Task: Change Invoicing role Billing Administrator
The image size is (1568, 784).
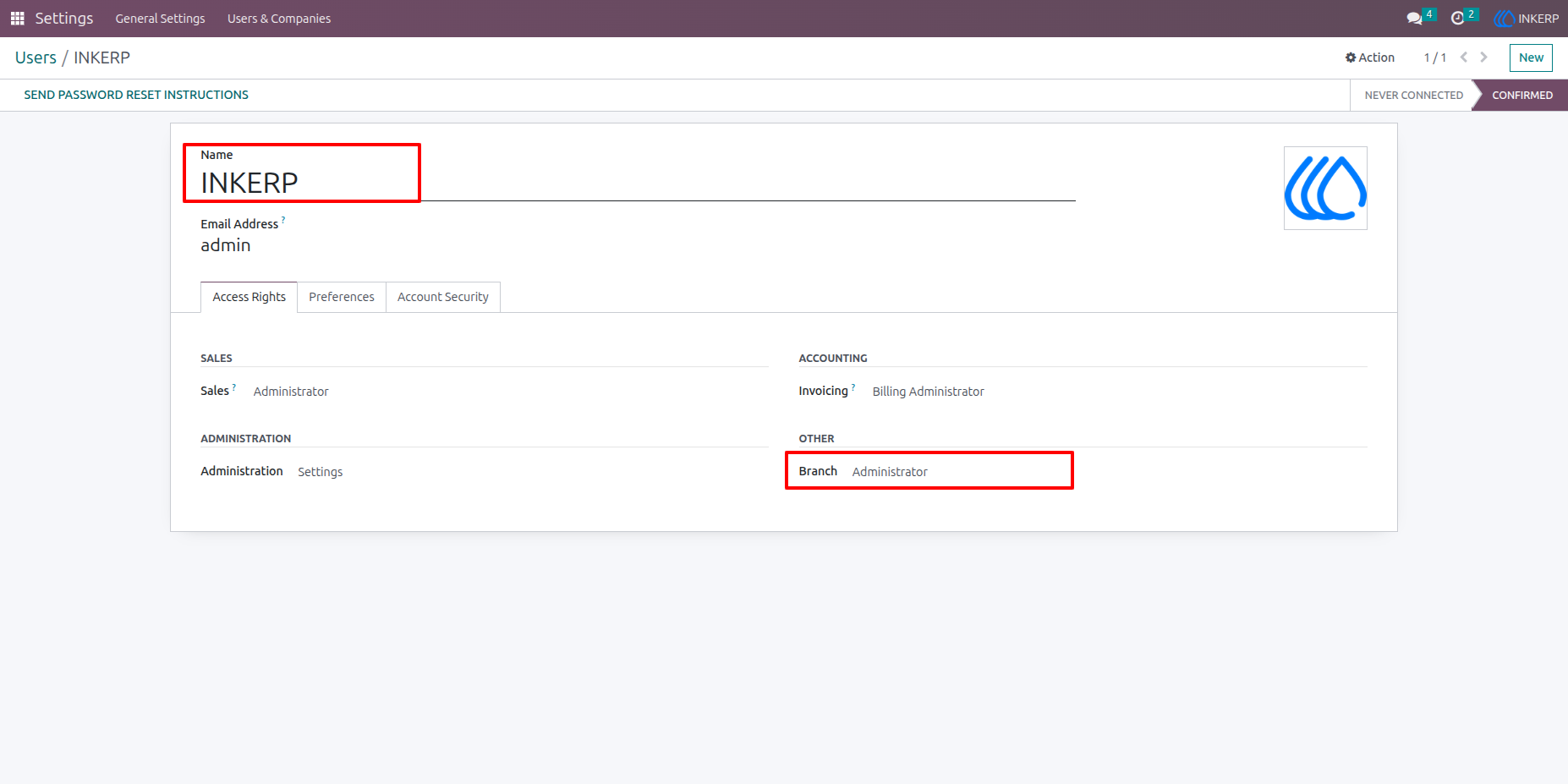Action: point(928,392)
